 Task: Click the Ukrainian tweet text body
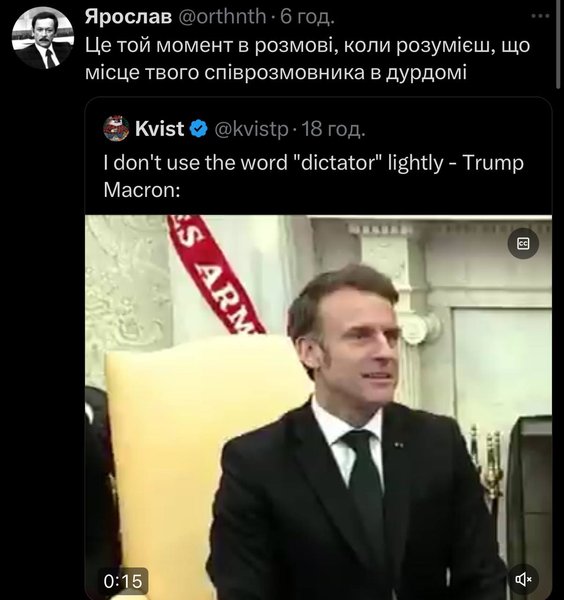(x=307, y=59)
